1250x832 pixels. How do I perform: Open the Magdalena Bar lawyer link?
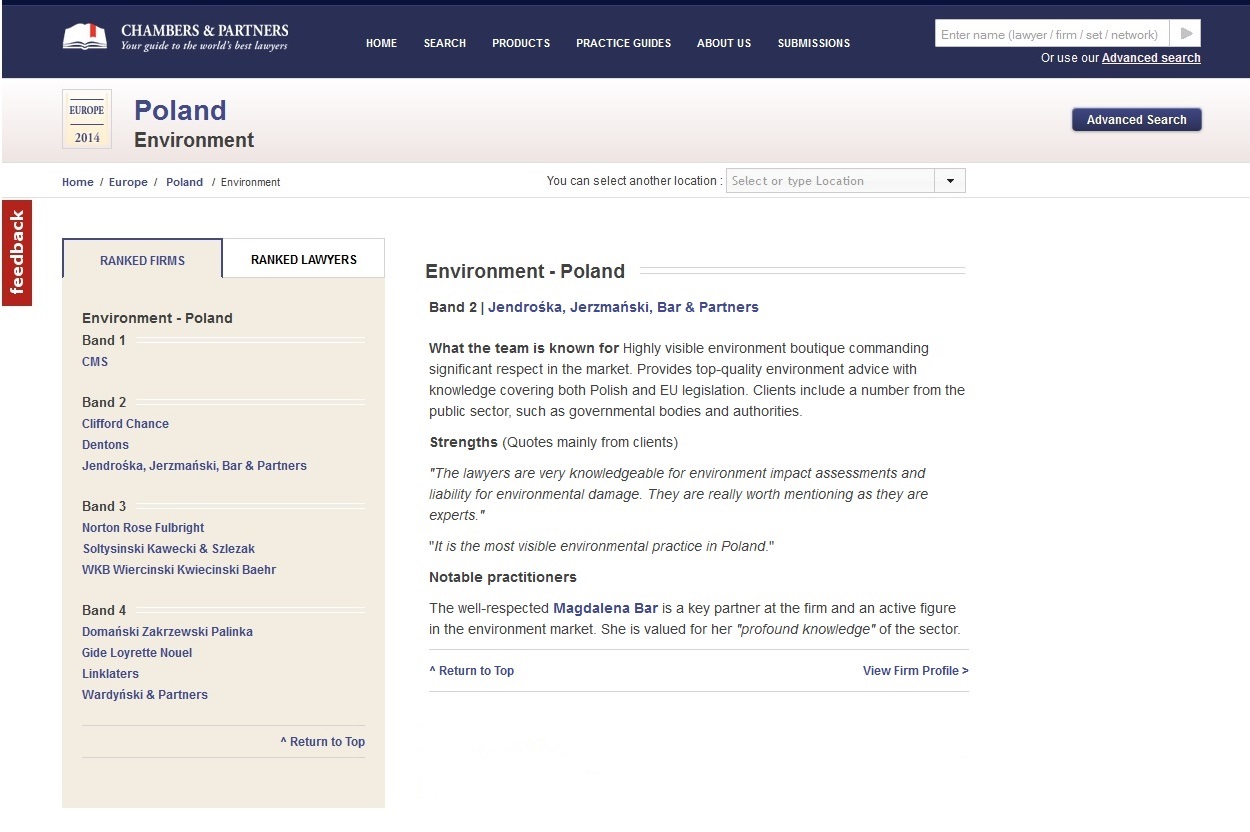605,608
